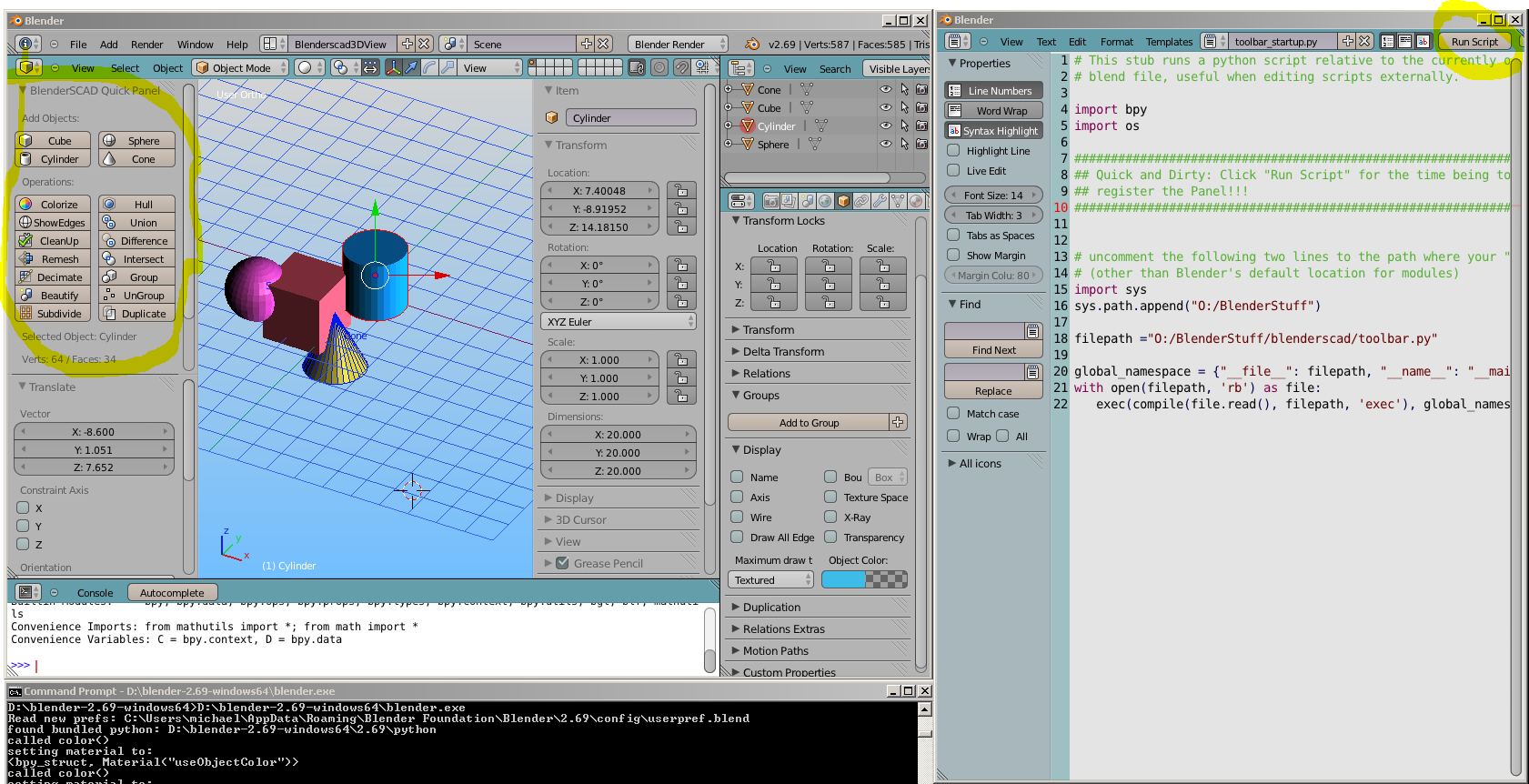Viewport: 1529px width, 784px height.
Task: Hide the Sphere object via eye icon
Action: click(886, 144)
